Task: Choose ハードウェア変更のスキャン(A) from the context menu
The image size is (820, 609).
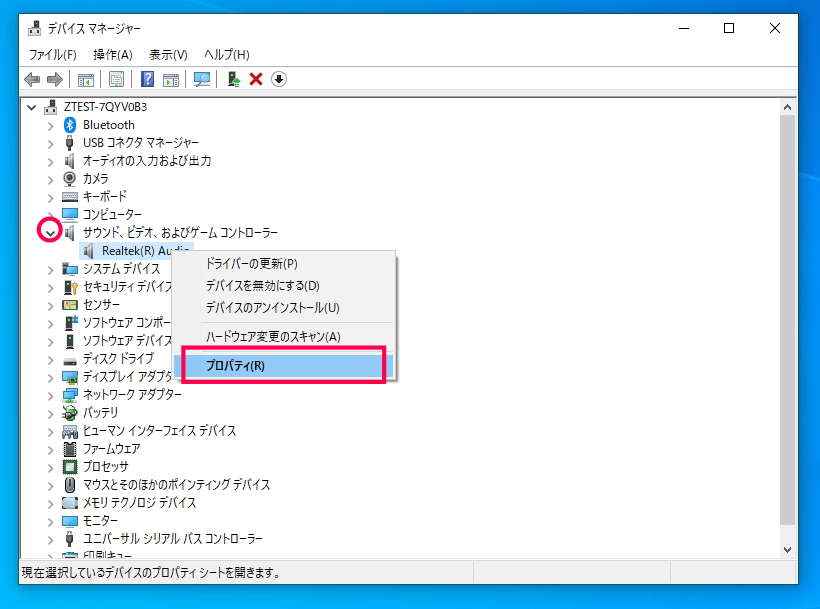Action: coord(284,336)
